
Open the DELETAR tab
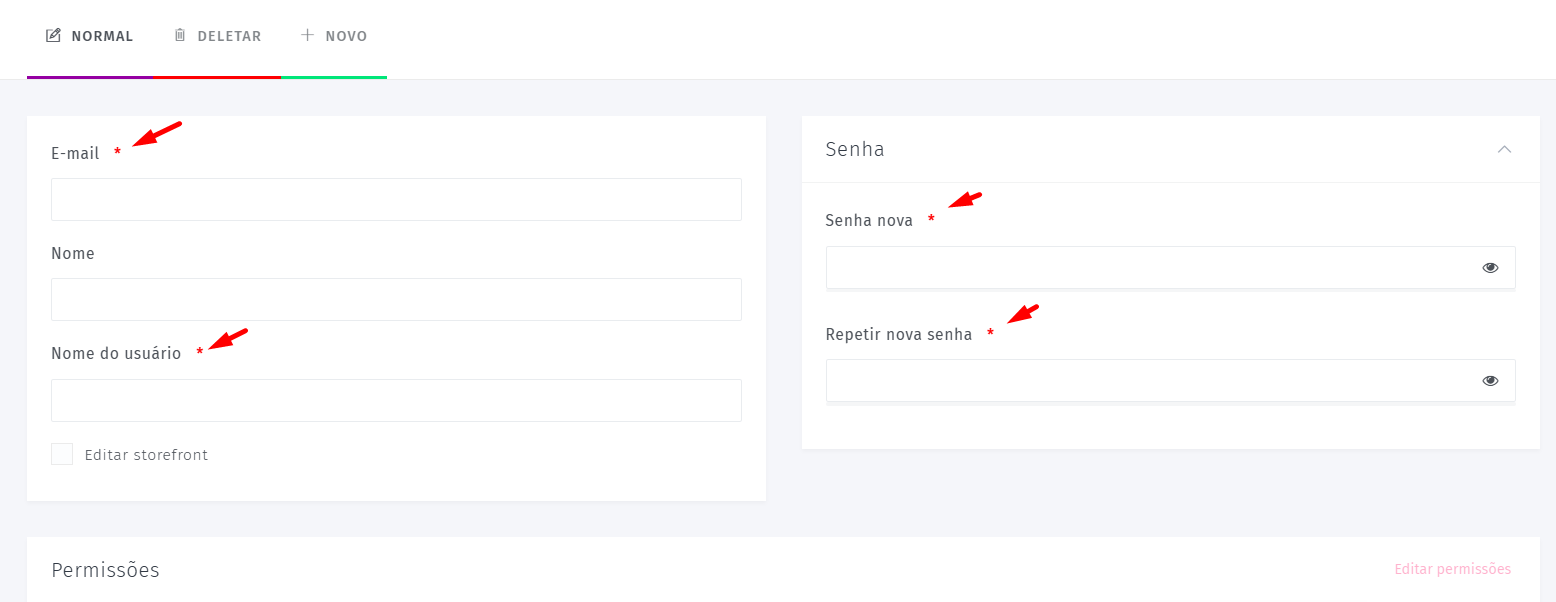pos(217,38)
